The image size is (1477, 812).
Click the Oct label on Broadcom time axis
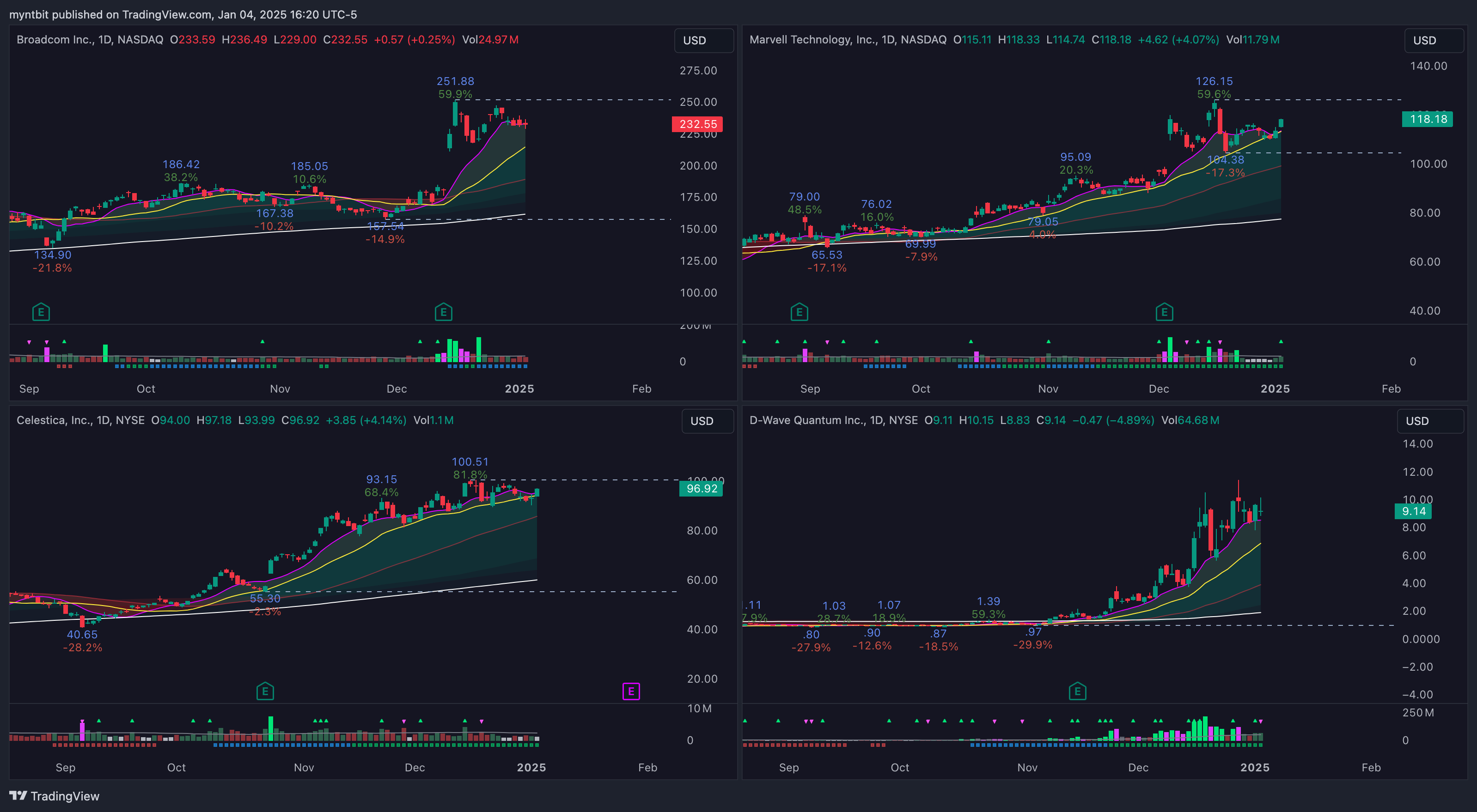tap(146, 388)
